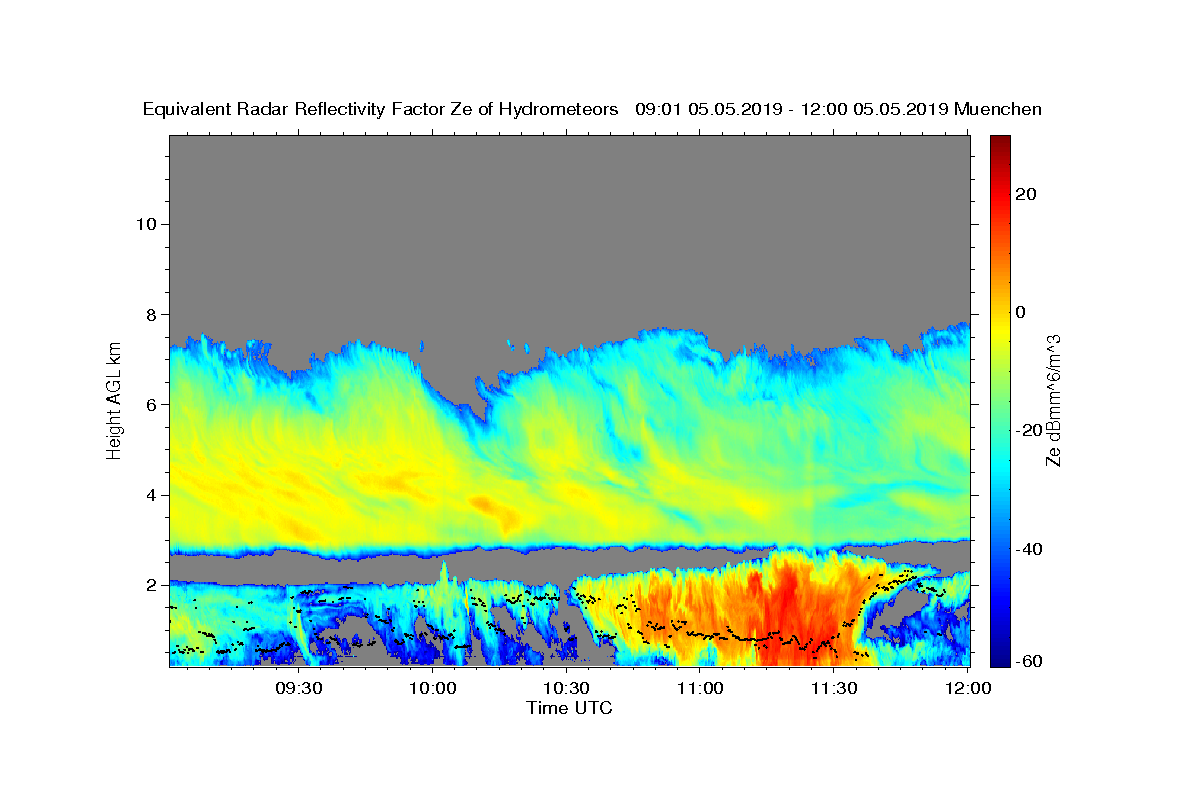Click the 12:00 time tick label
Viewport: 1200px width, 800px height.
click(966, 688)
